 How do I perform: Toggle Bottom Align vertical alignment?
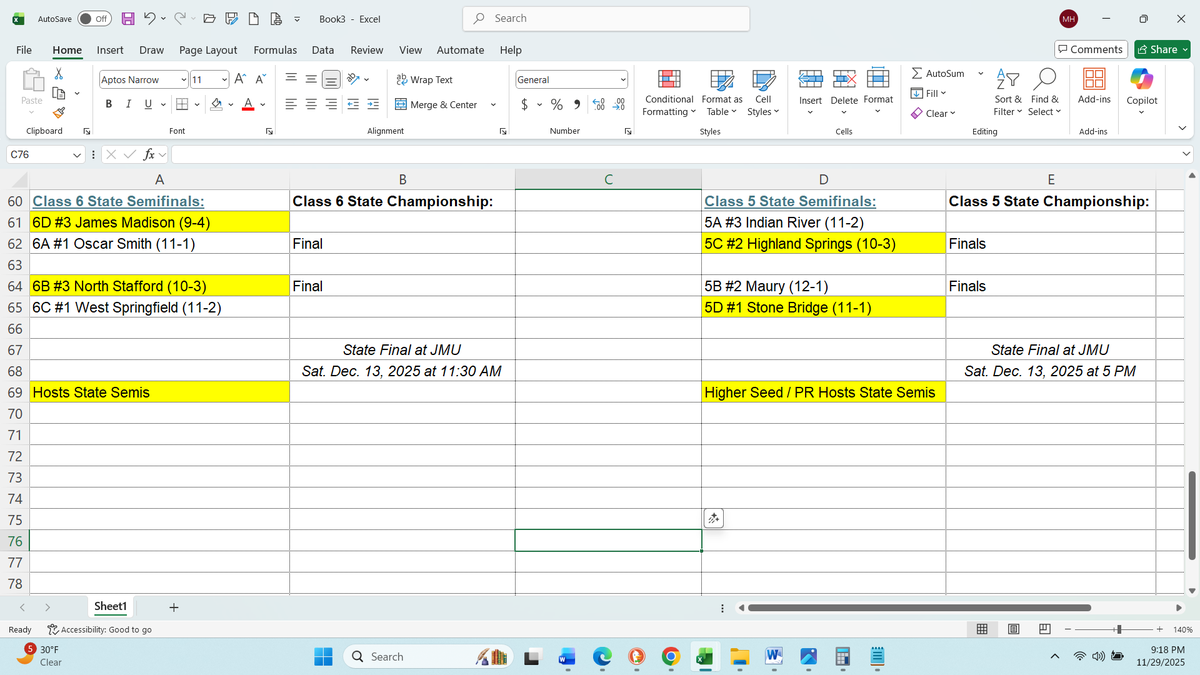point(333,79)
